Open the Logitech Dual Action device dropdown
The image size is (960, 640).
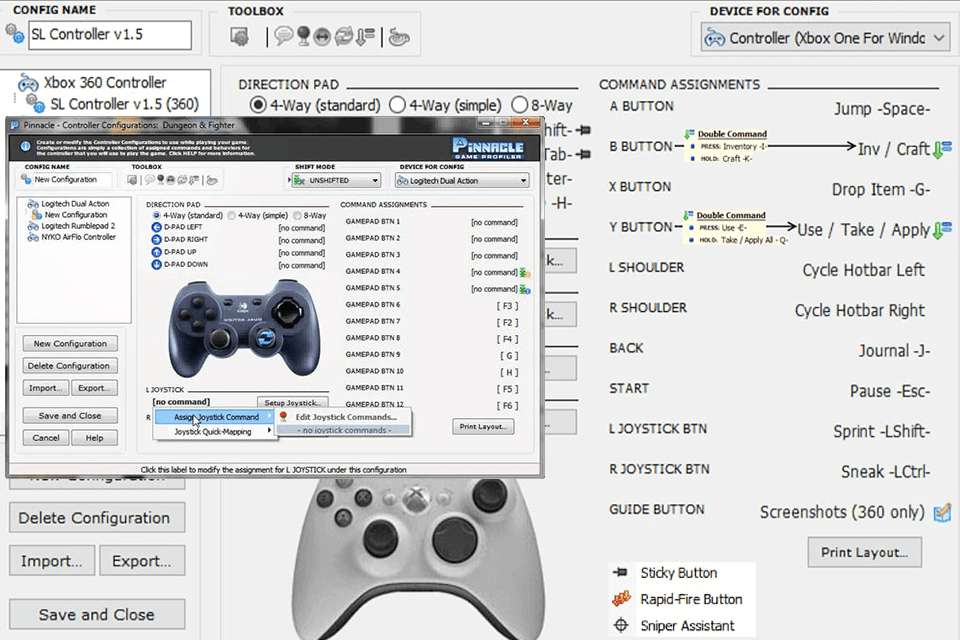coord(462,181)
